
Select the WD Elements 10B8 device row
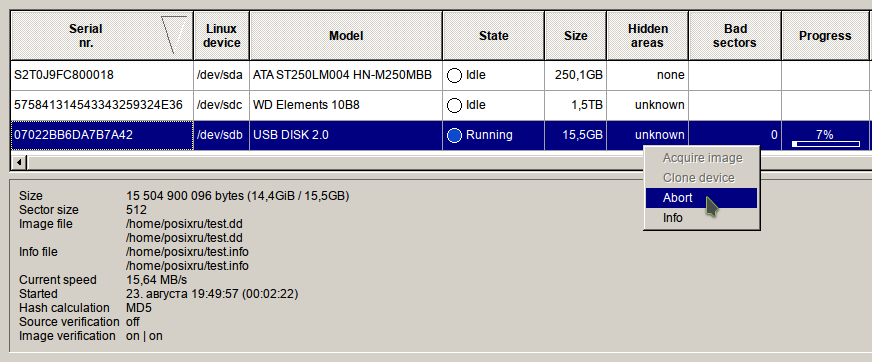click(439, 105)
